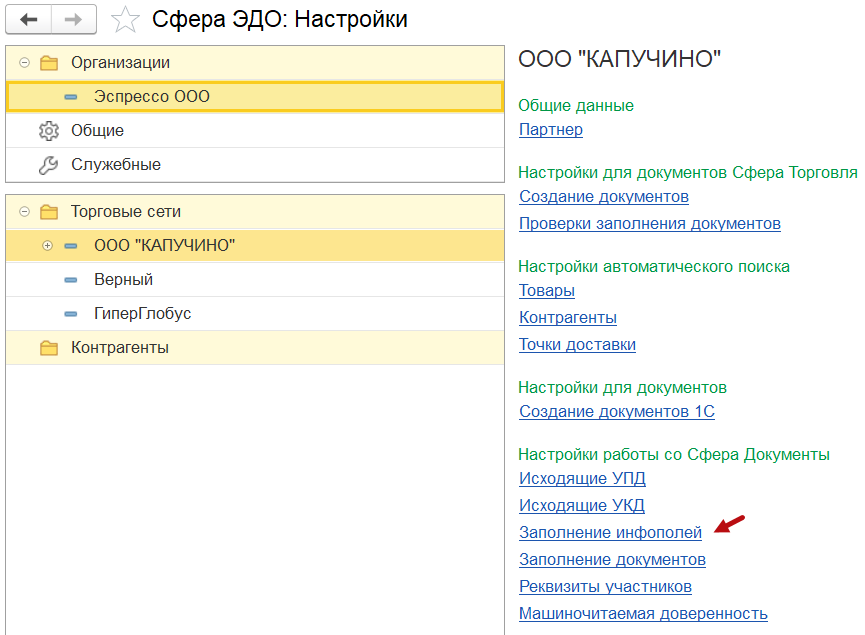This screenshot has height=635, width=865.
Task: Collapse the Организации tree group
Action: (x=24, y=63)
